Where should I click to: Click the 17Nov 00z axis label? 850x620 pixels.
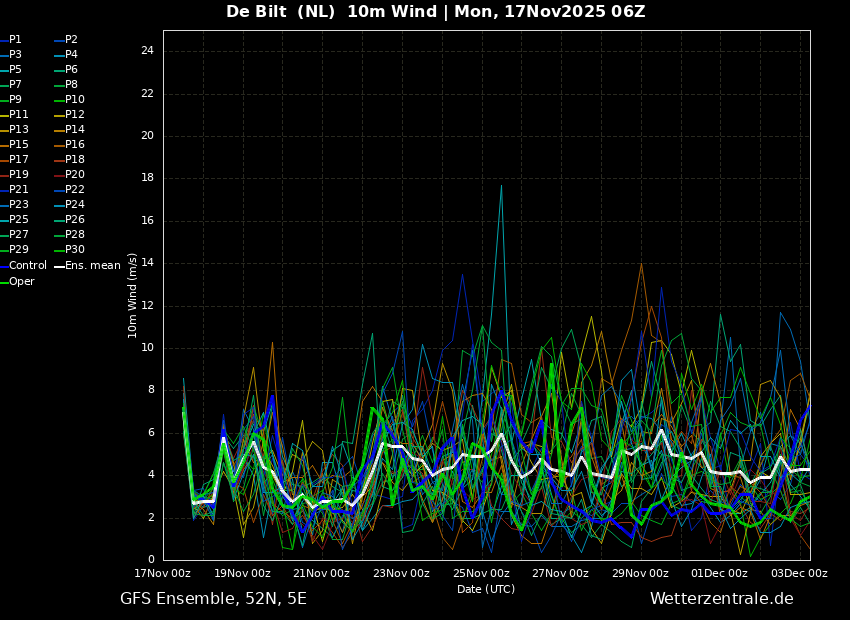click(x=163, y=573)
